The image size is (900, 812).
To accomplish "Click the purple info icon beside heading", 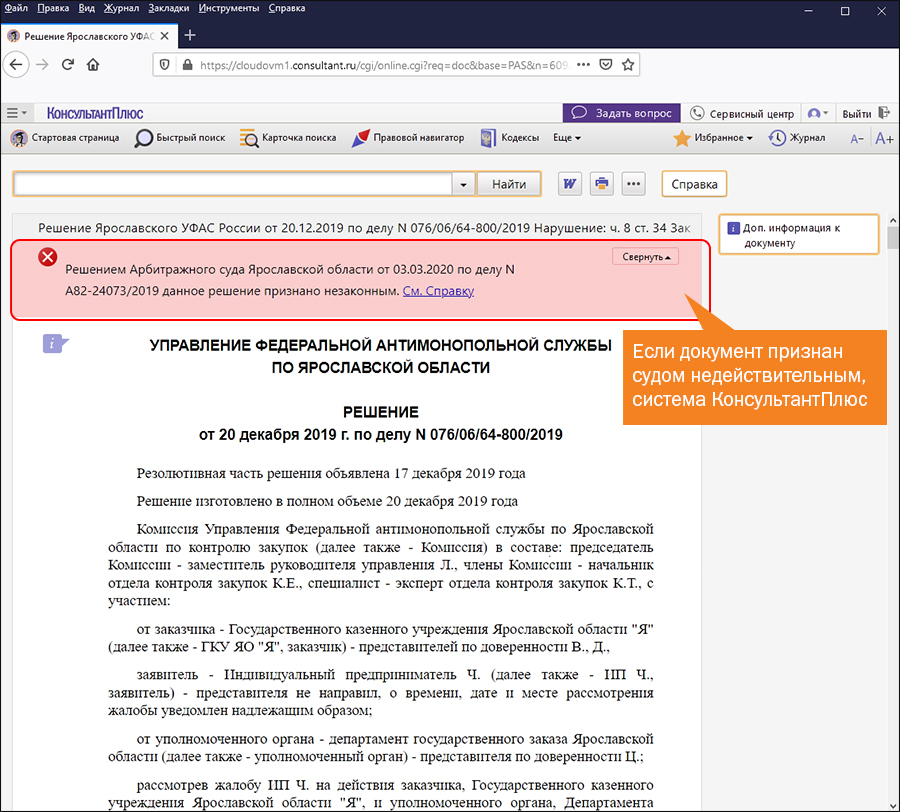I will [55, 344].
